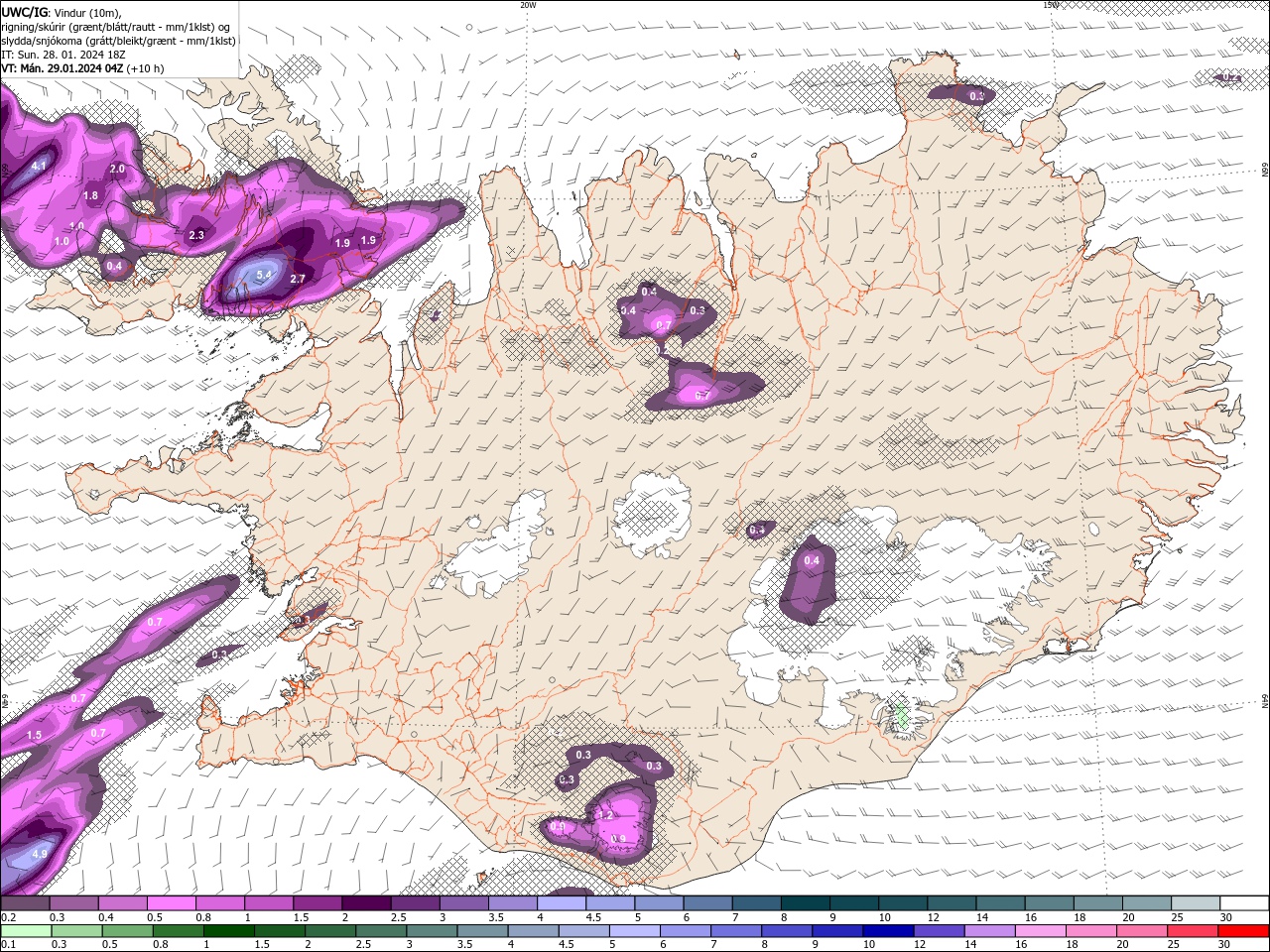Click the 15W longitude label
The image size is (1270, 952).
pyautogui.click(x=1051, y=5)
